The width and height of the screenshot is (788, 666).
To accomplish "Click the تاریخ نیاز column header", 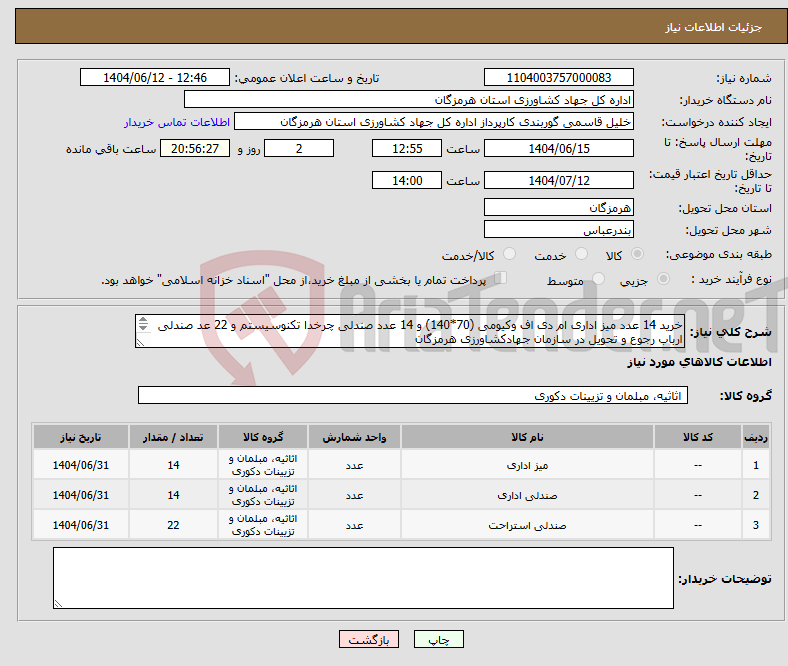I will 80,438.
